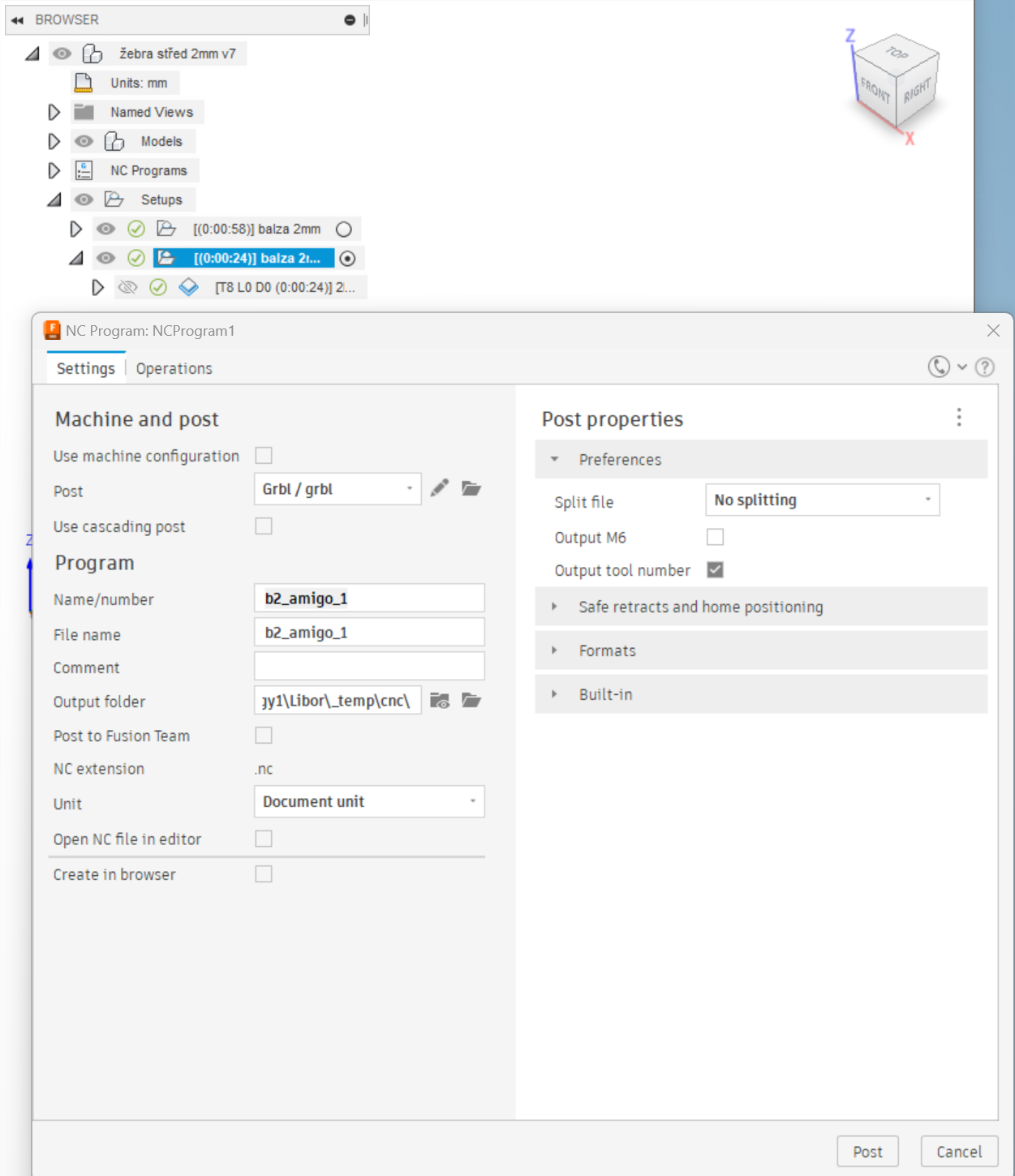This screenshot has height=1176, width=1015.
Task: Expand the NC Programs tree node
Action: tap(54, 170)
